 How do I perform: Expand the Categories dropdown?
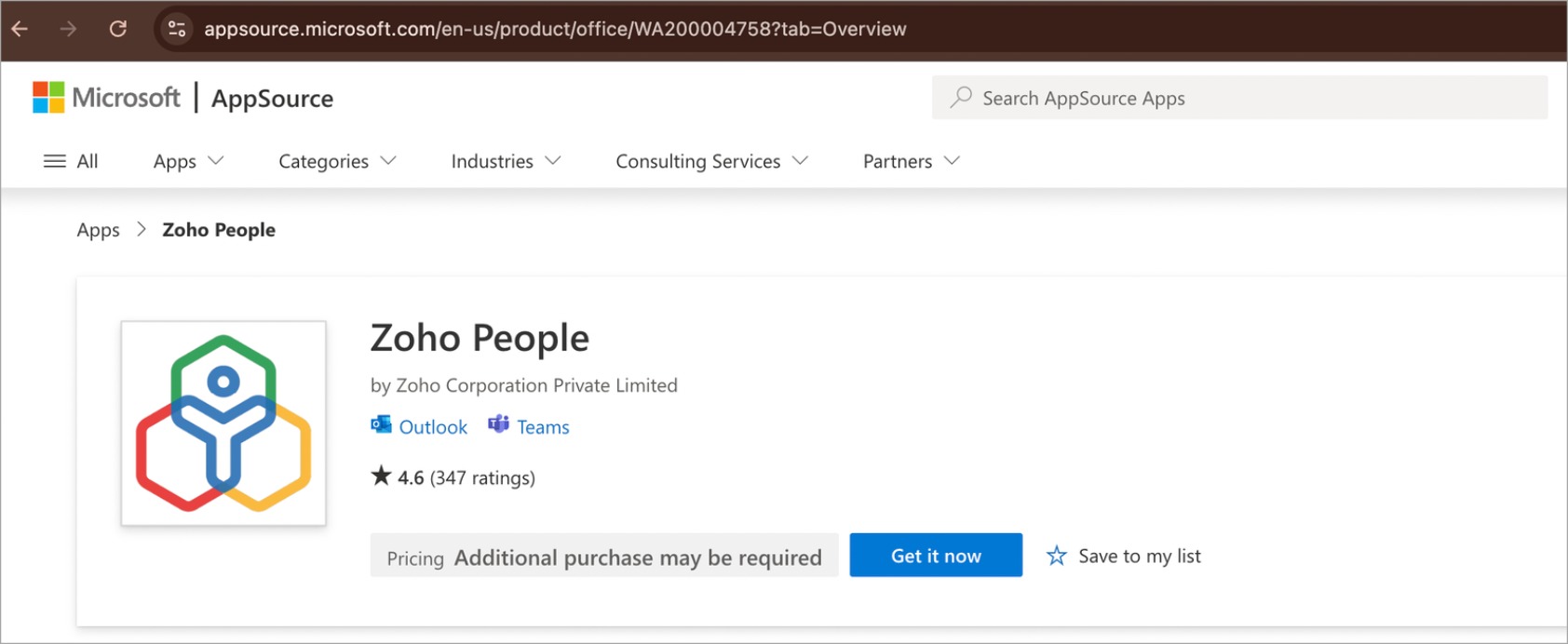(x=337, y=161)
